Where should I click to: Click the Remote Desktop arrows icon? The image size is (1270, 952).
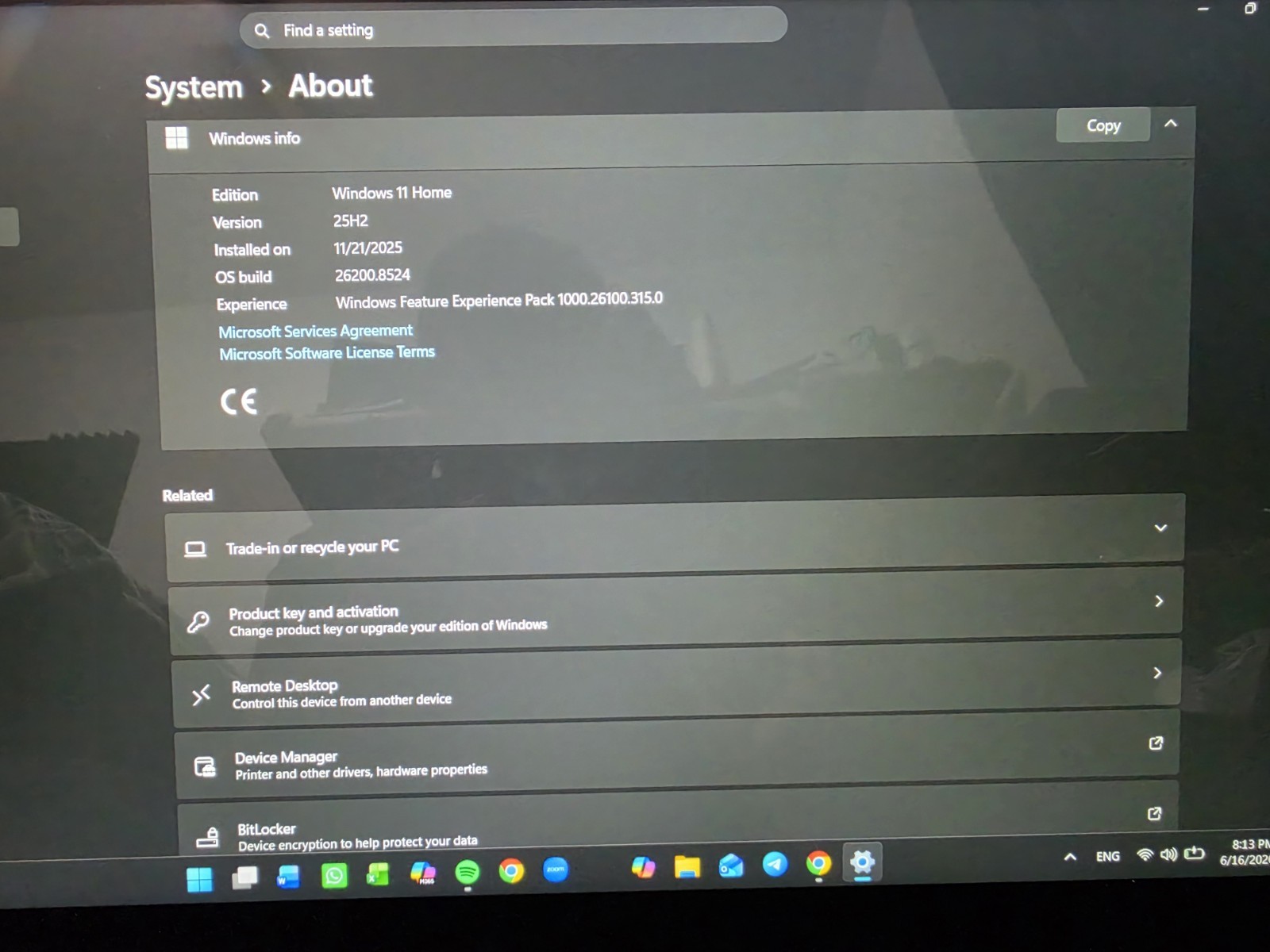point(201,695)
